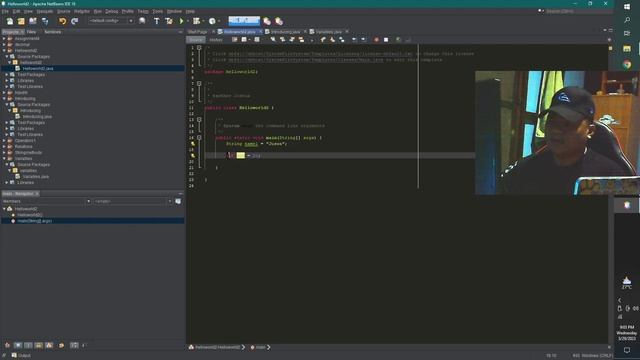Click the New Project toolbar icon
640x360 pixels.
(21, 21)
